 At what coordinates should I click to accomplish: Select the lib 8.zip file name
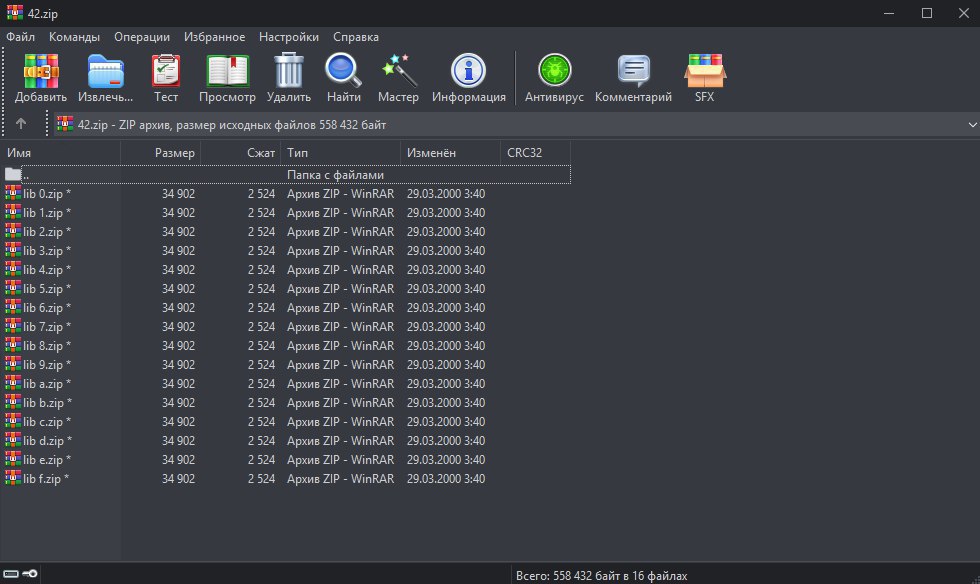(47, 346)
